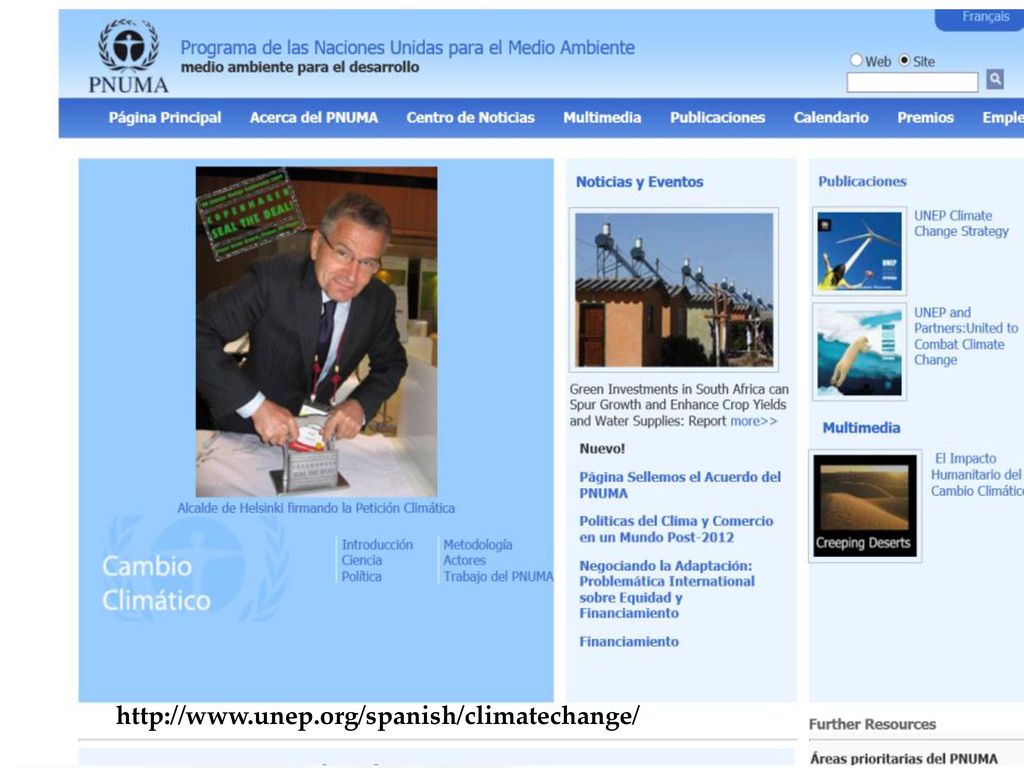Viewport: 1024px width, 768px height.
Task: Open UNEP Climate Change Strategy cover thumbnail
Action: [859, 251]
